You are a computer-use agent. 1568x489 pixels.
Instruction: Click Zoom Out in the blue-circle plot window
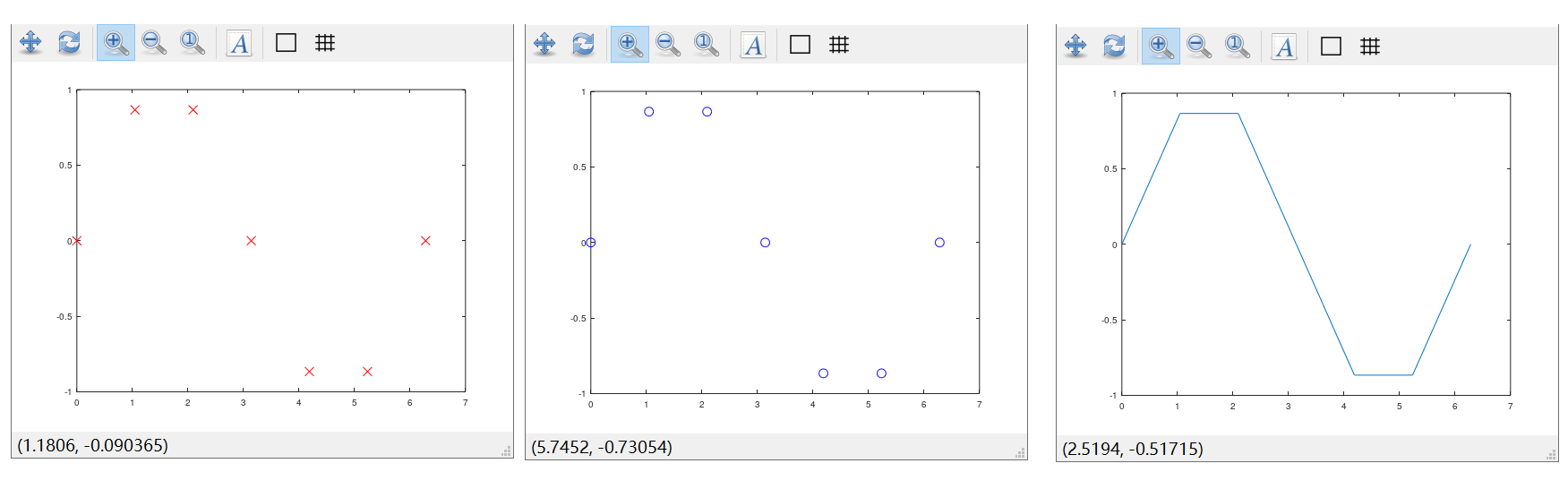[668, 44]
